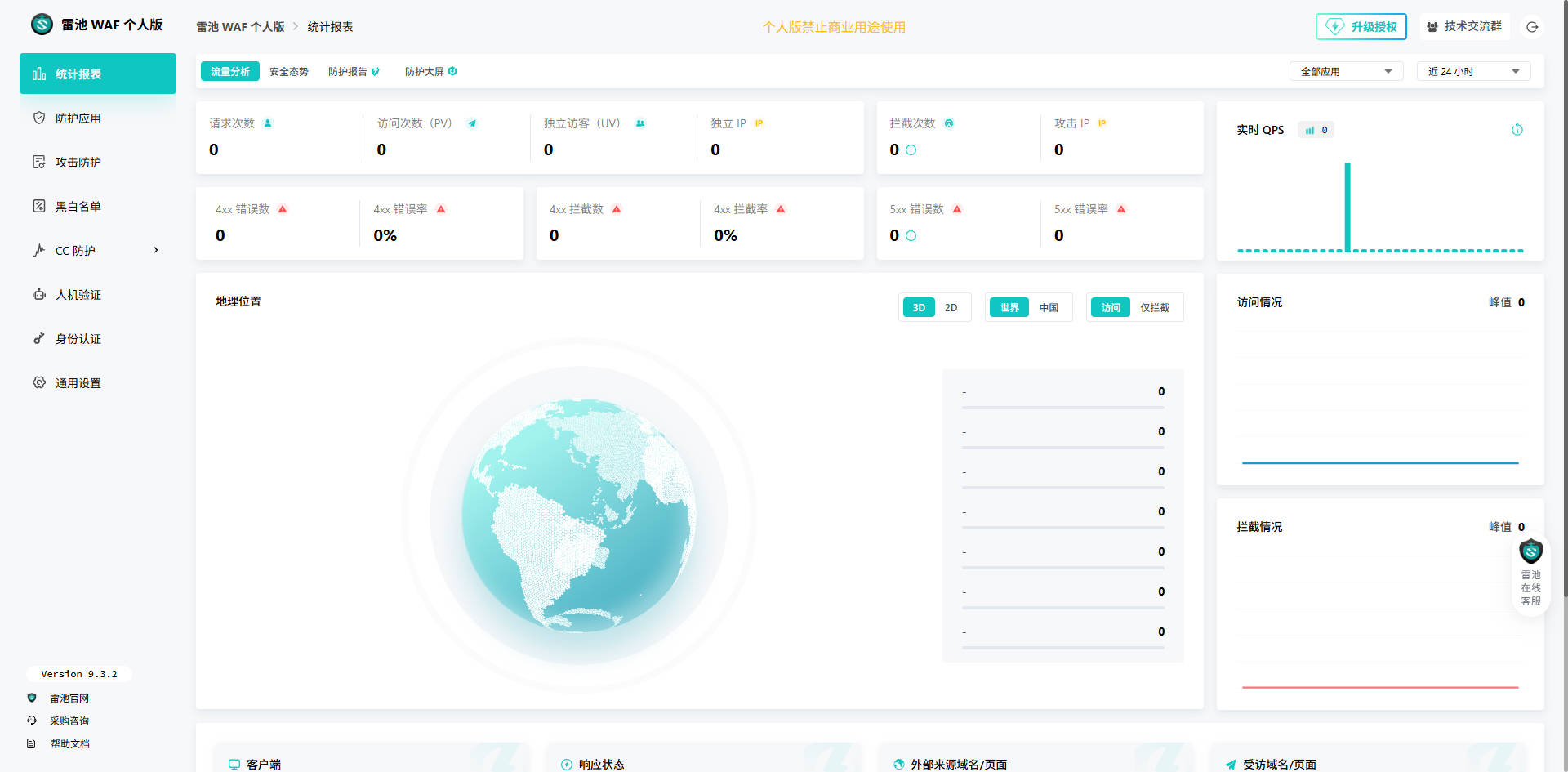Click the 雷池 WAF 个人版 breadcrumb
1568x772 pixels.
(x=240, y=27)
